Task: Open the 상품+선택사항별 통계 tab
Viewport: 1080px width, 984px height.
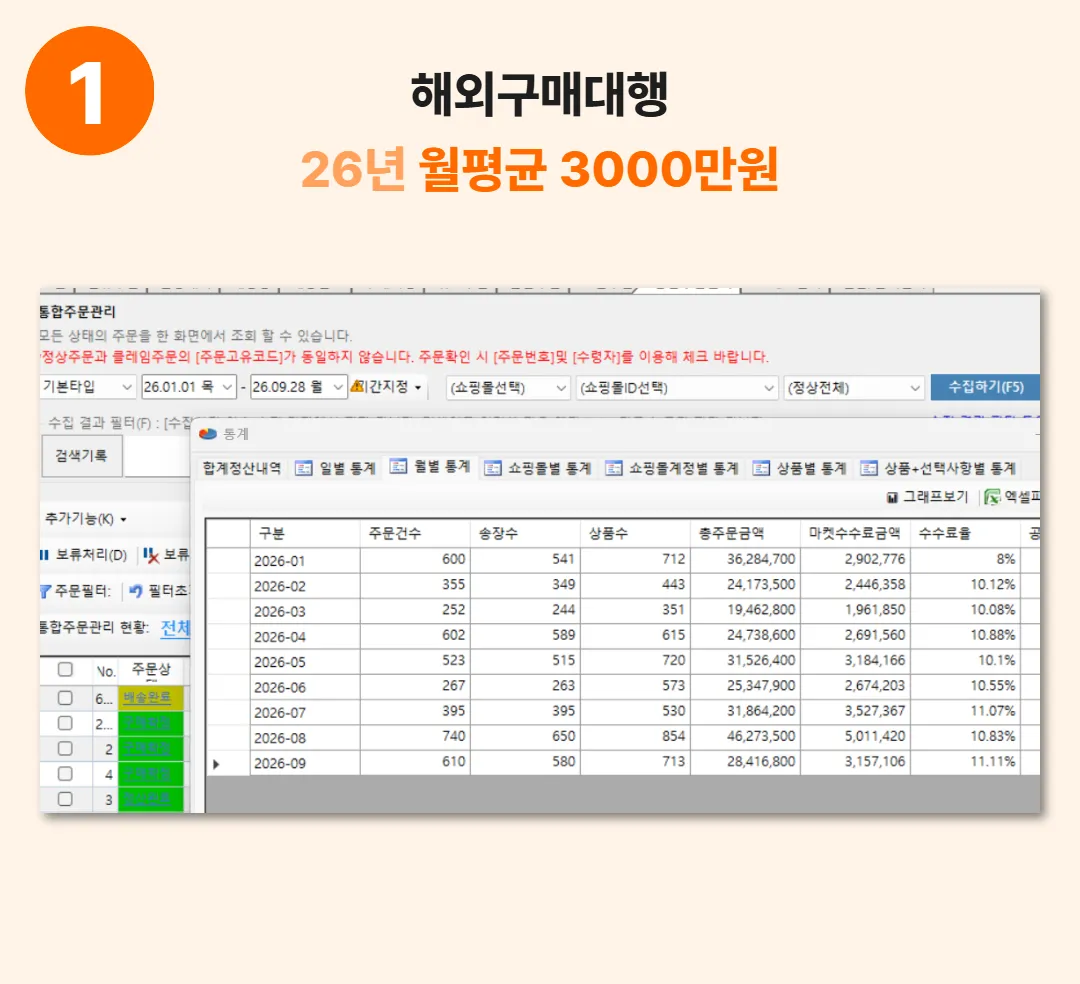Action: coord(939,468)
